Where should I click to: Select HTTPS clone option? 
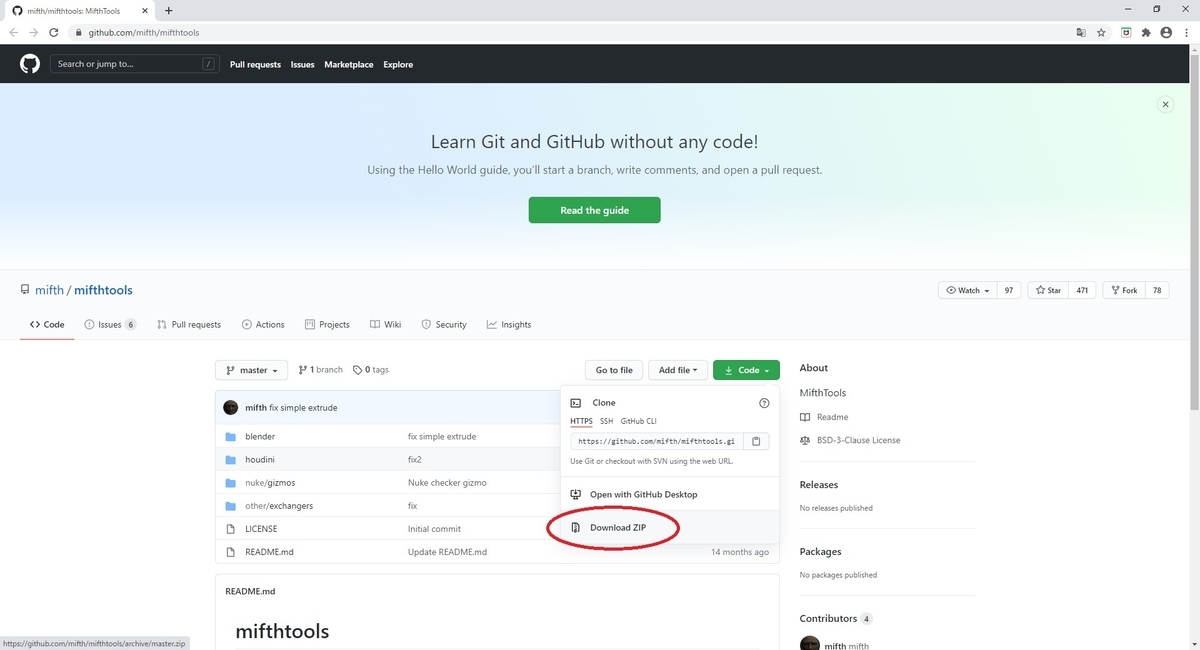pos(581,421)
